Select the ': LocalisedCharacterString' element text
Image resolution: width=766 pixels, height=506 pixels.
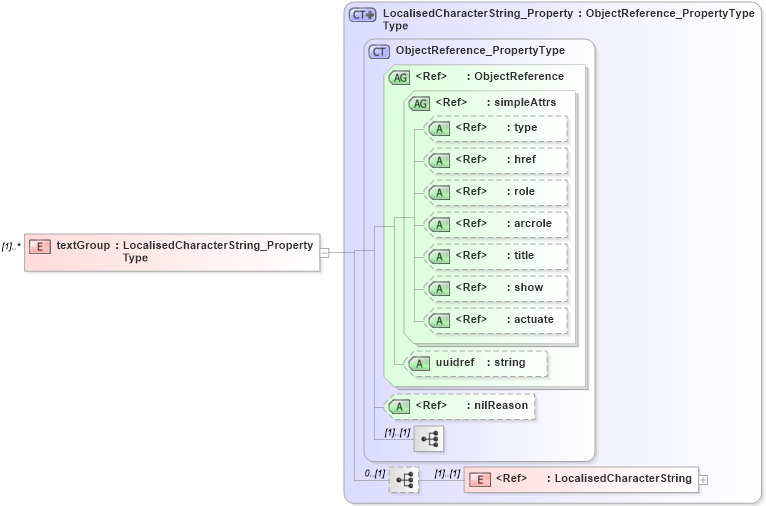point(619,478)
